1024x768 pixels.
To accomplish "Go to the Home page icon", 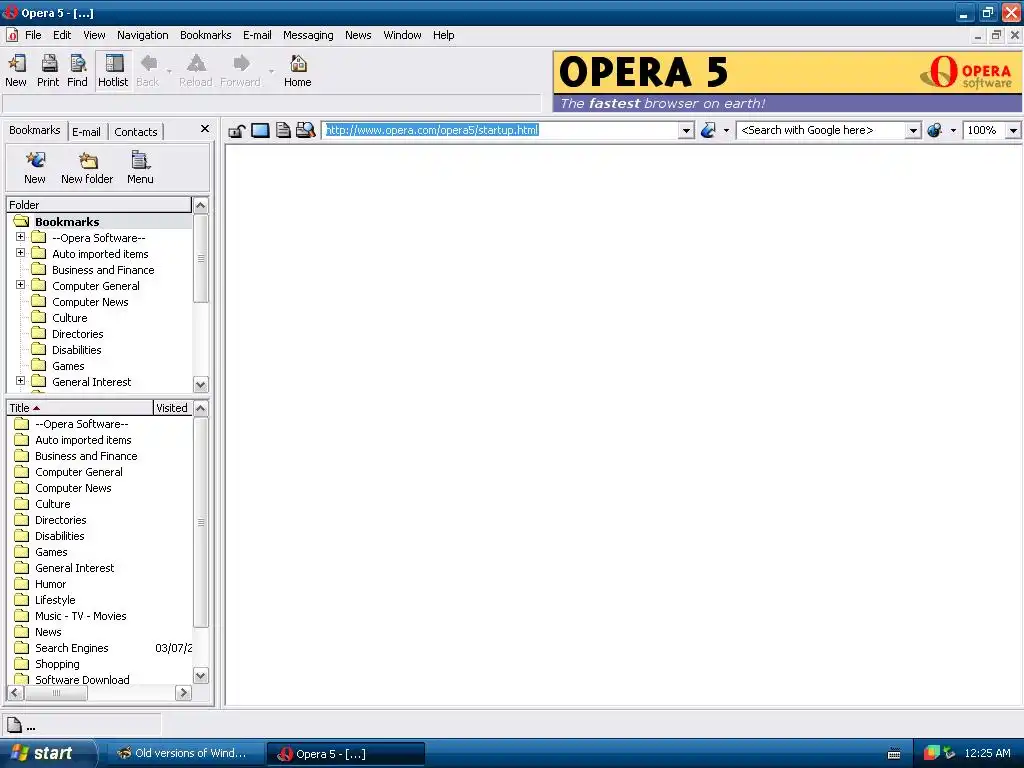I will click(298, 63).
